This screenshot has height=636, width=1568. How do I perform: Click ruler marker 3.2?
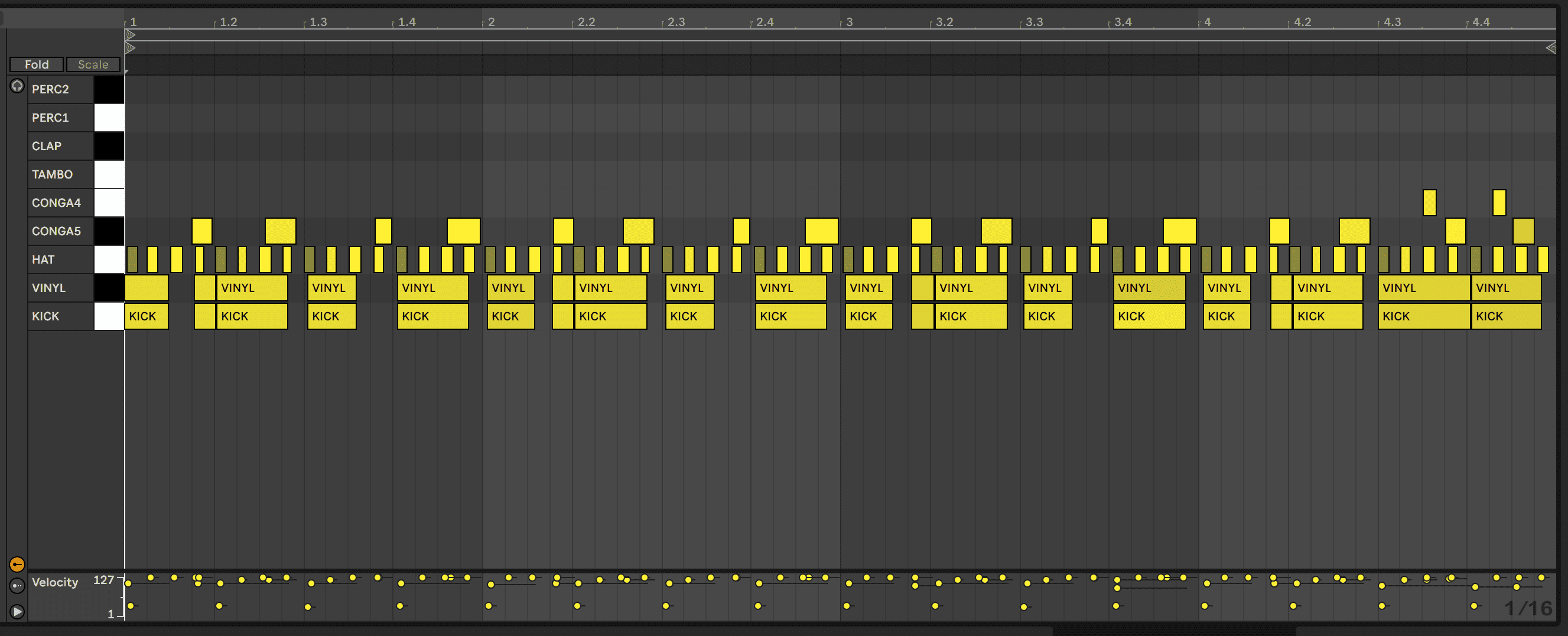[944, 22]
